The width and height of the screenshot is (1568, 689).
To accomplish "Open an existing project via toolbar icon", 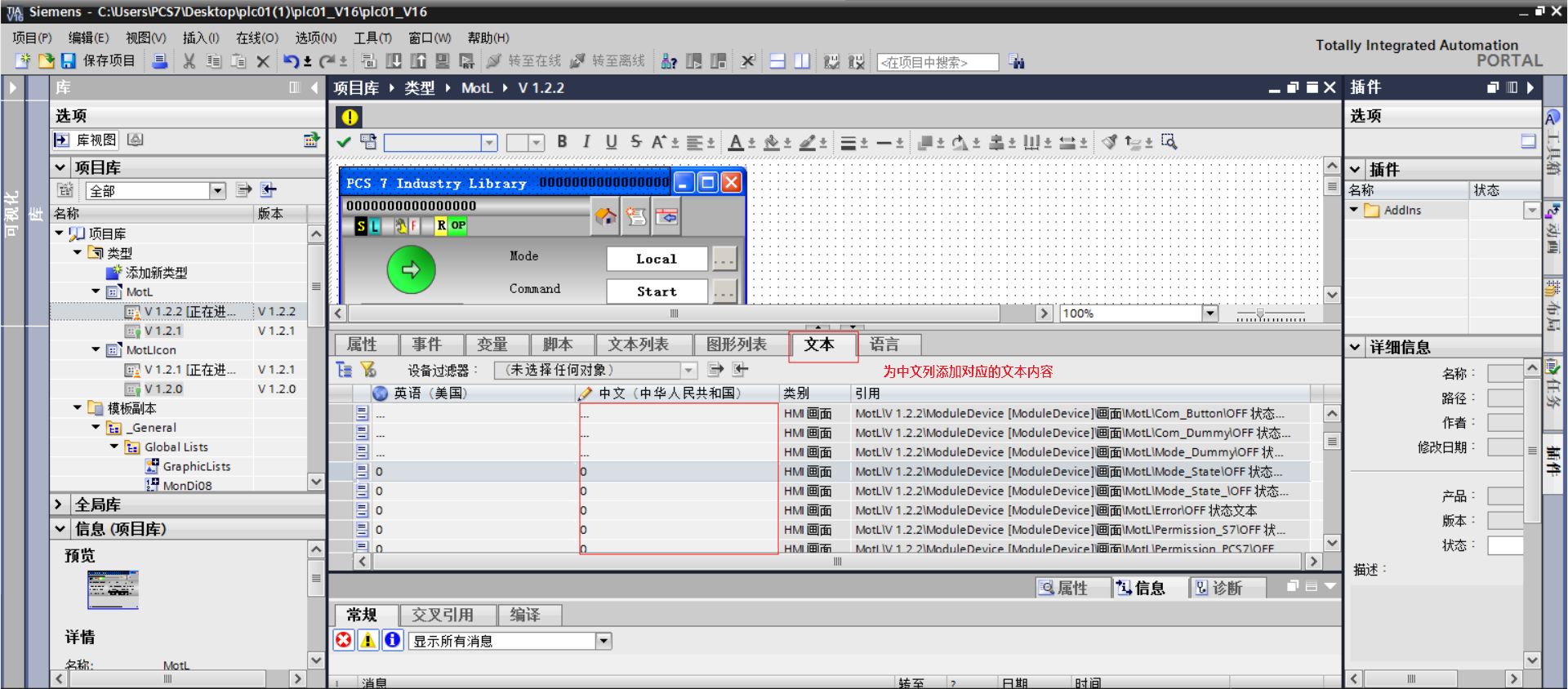I will coord(46,61).
